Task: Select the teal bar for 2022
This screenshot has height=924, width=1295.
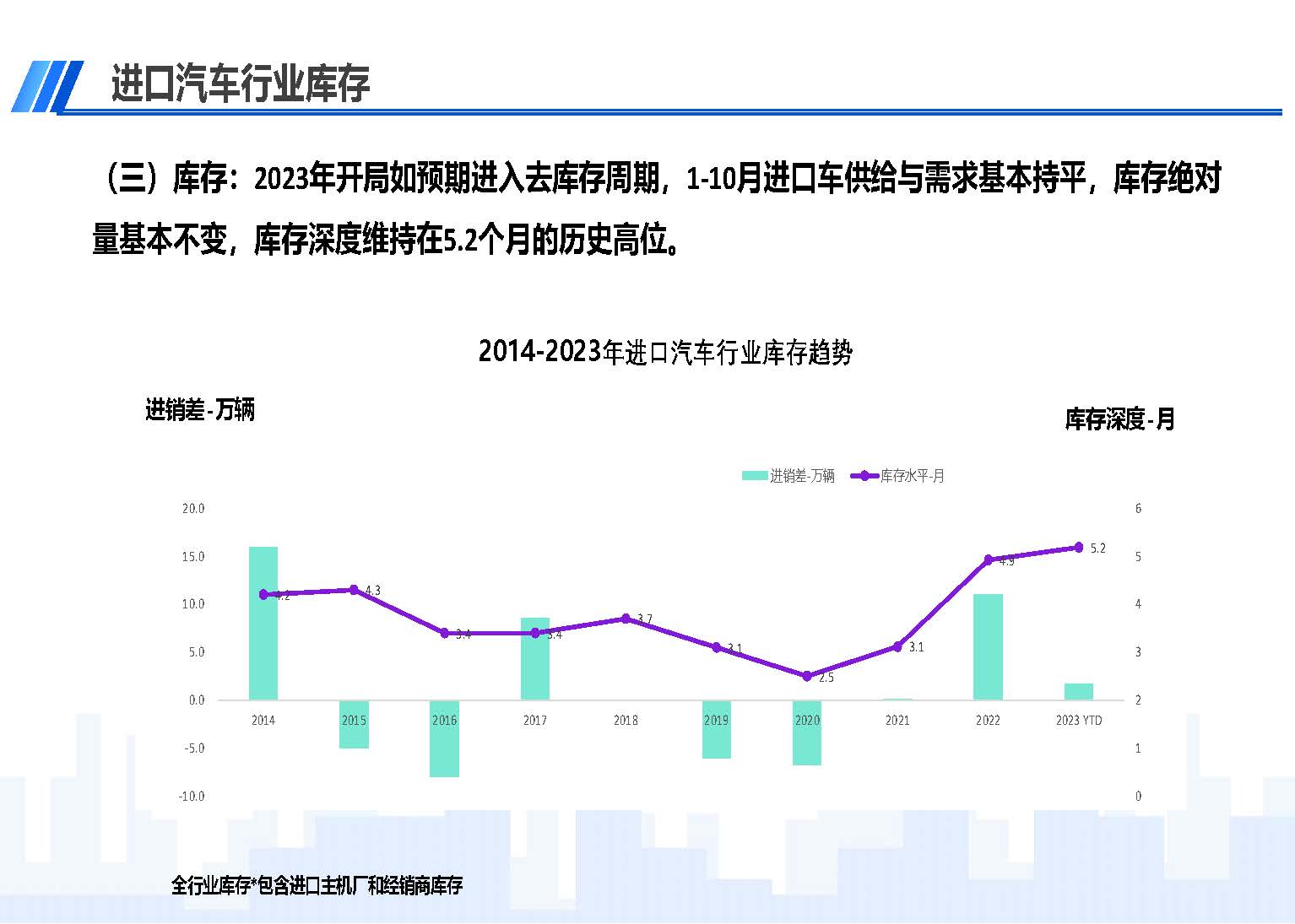Action: click(988, 647)
